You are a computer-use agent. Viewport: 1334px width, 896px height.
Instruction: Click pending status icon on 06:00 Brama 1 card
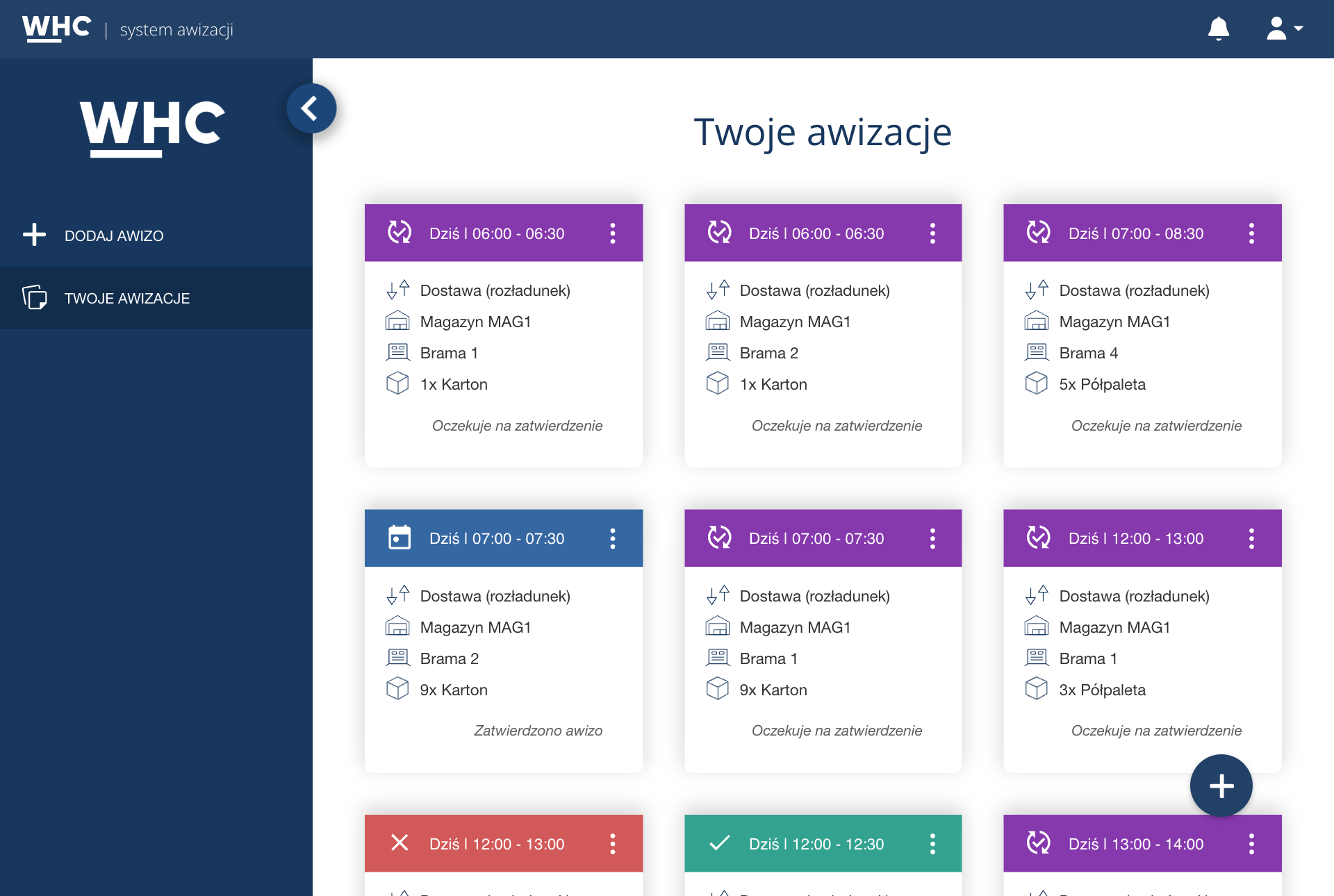400,232
